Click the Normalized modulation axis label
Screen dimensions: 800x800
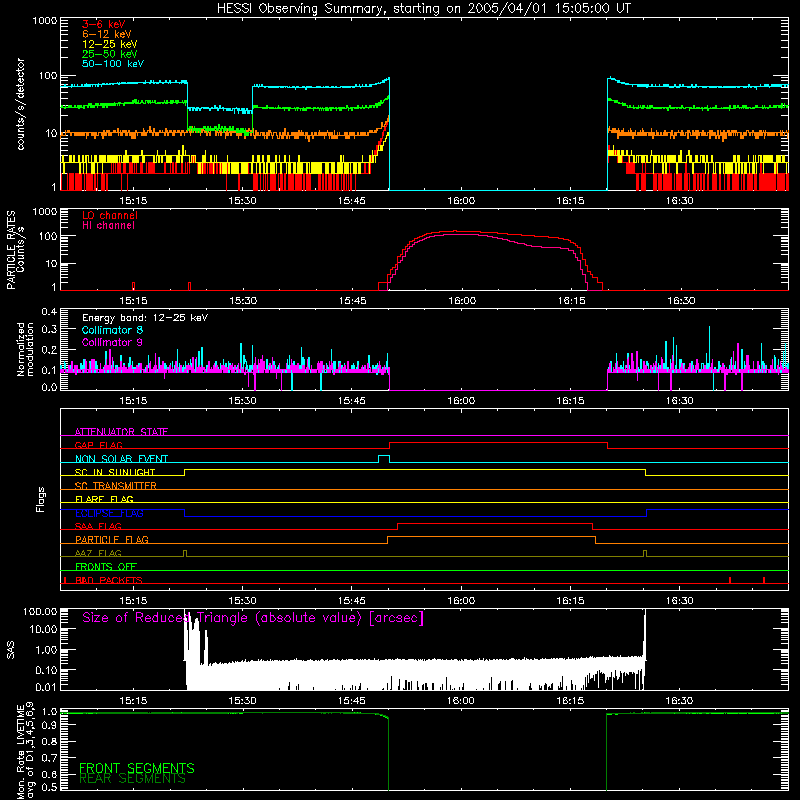coord(25,349)
